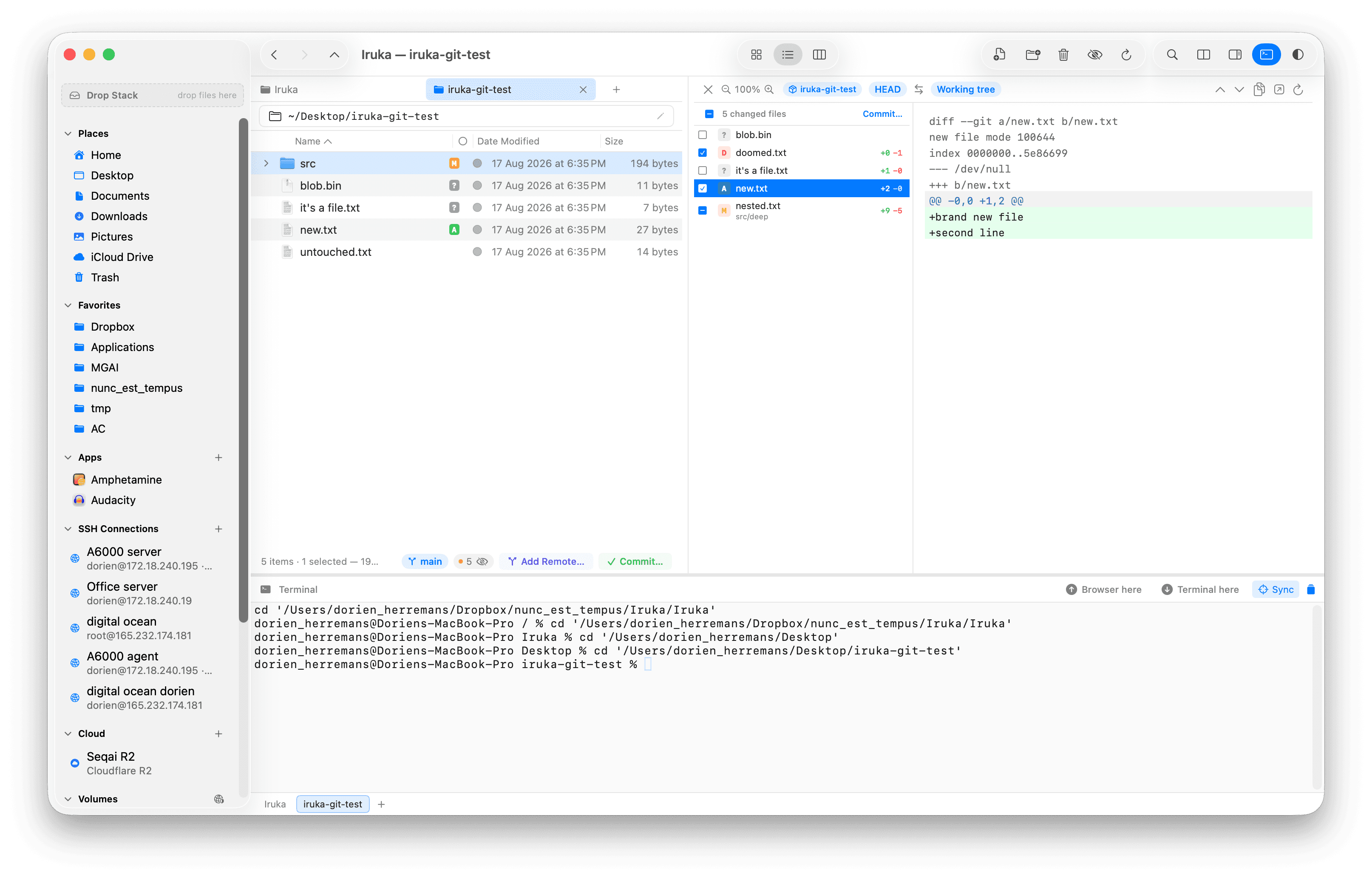Collapse the Volumes section
The width and height of the screenshot is (1372, 878).
point(68,799)
